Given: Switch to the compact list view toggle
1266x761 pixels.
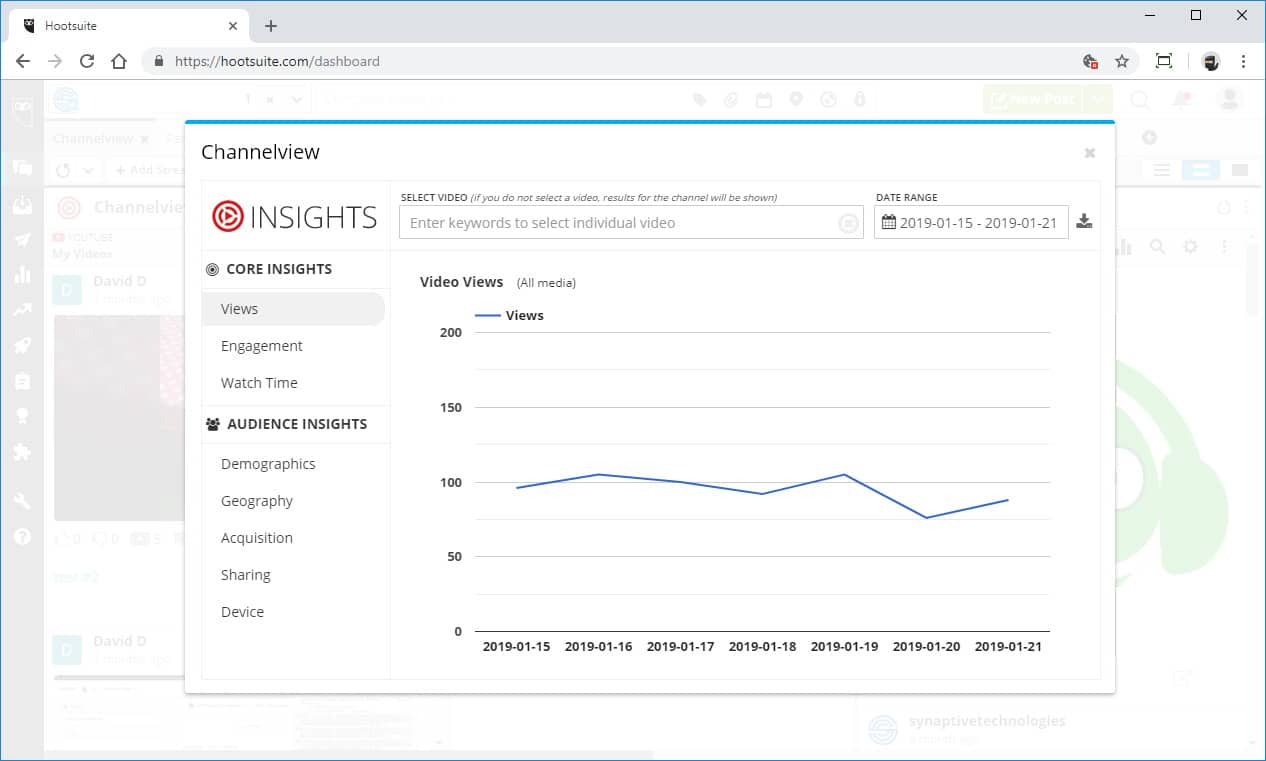Looking at the screenshot, I should (x=1162, y=171).
